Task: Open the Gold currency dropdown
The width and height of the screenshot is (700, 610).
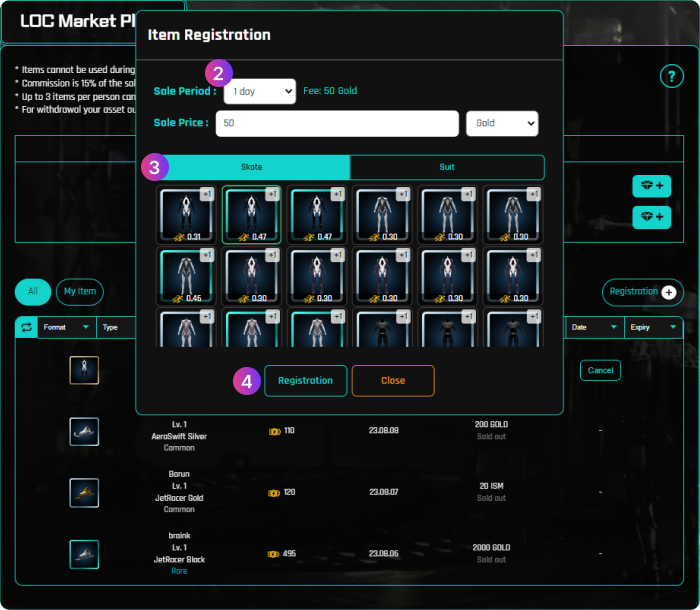Action: point(502,123)
